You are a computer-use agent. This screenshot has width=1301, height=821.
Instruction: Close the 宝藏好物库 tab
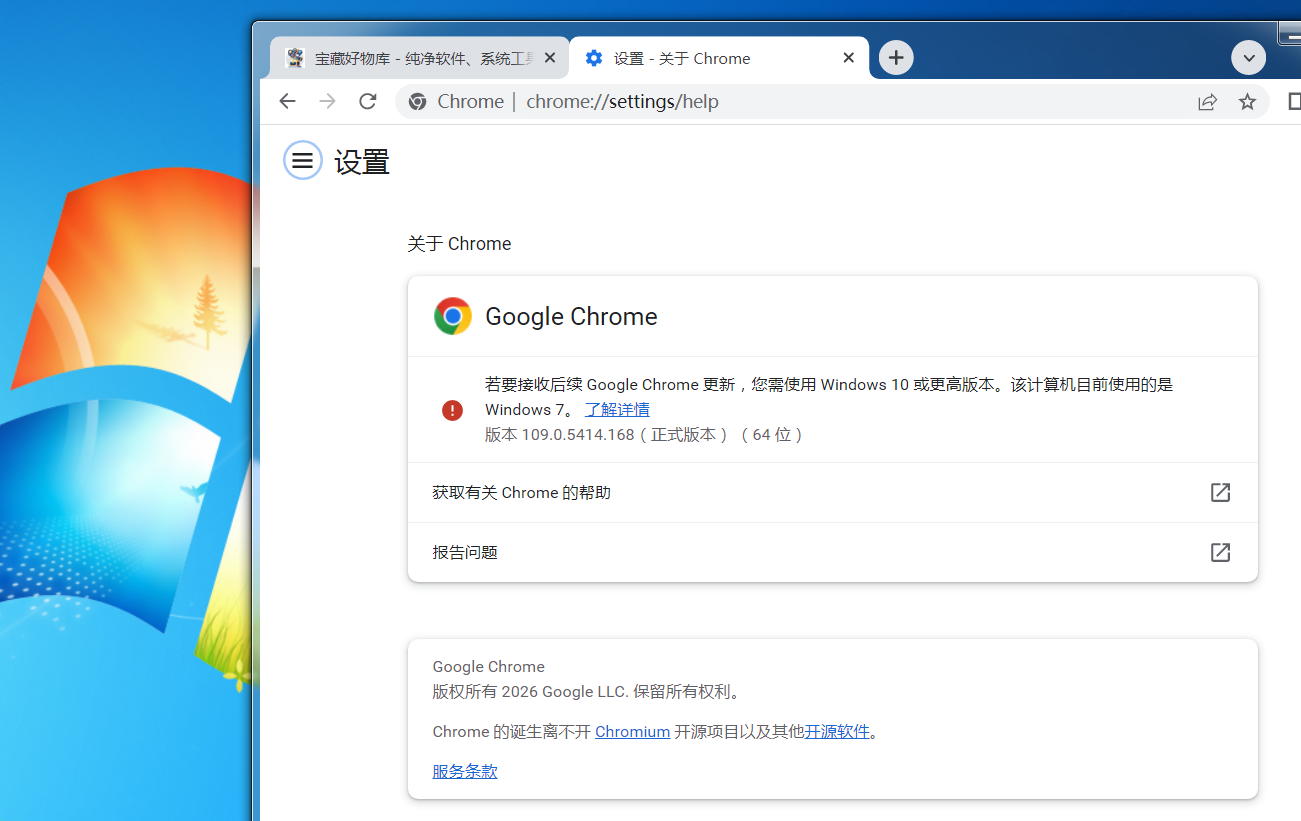(x=549, y=58)
